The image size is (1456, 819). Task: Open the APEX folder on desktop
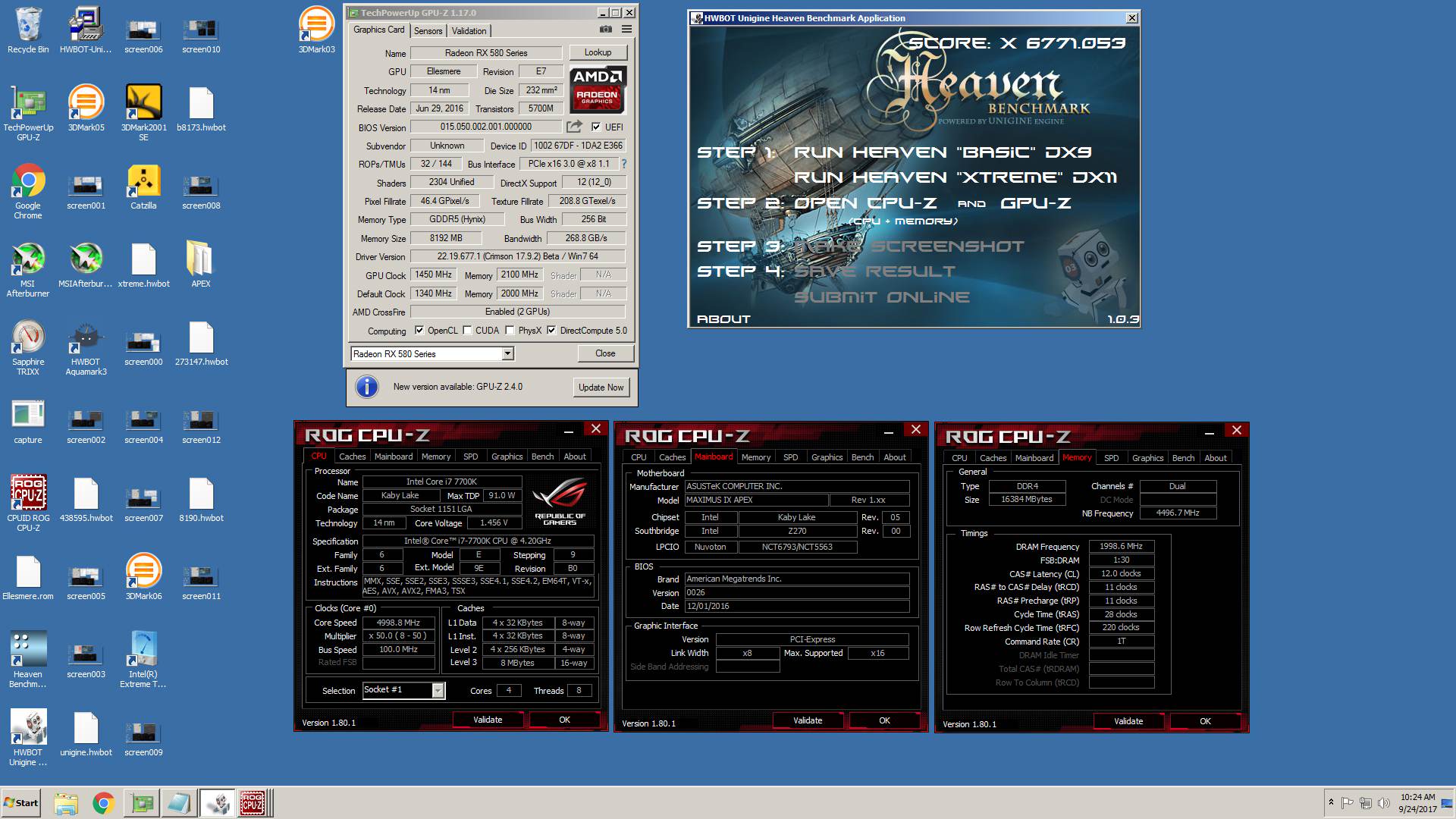[201, 265]
